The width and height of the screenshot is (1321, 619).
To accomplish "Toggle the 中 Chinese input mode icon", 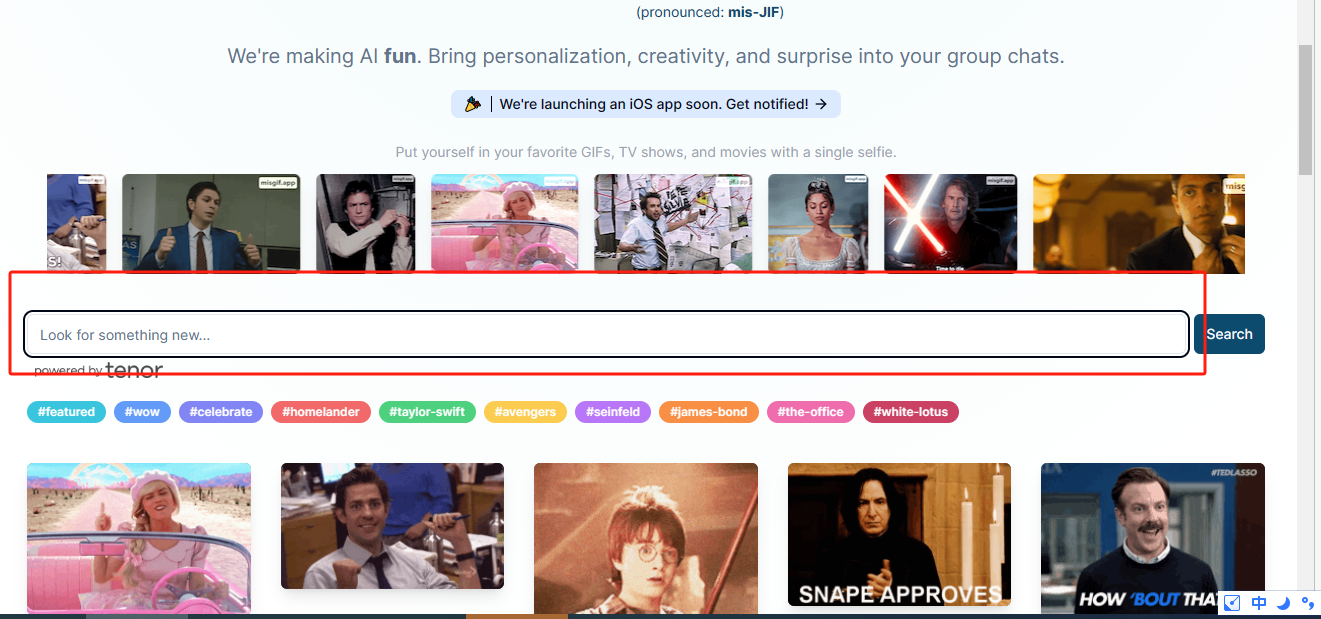I will click(1259, 602).
